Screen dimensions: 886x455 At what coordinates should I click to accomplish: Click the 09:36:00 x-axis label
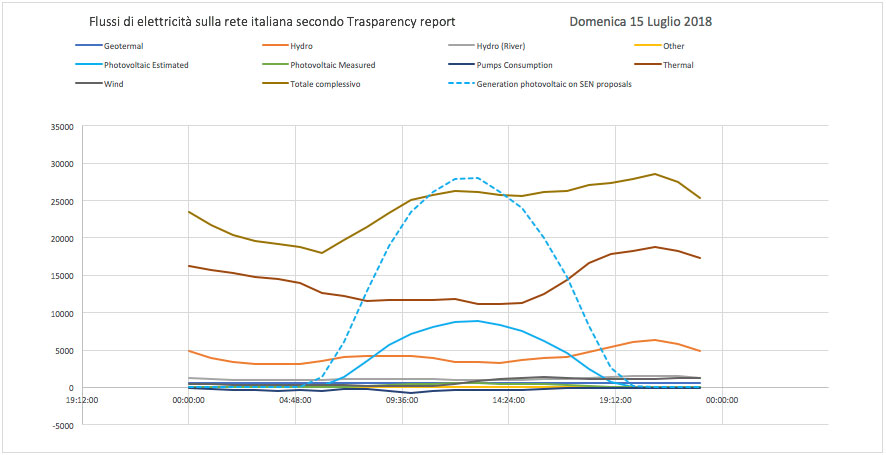402,400
